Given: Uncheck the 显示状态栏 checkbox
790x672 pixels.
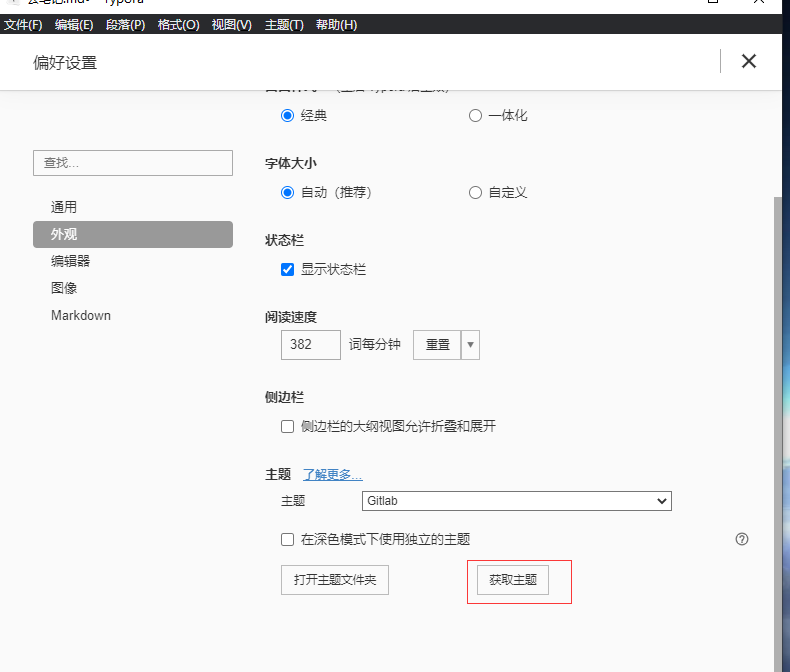Looking at the screenshot, I should click(288, 269).
